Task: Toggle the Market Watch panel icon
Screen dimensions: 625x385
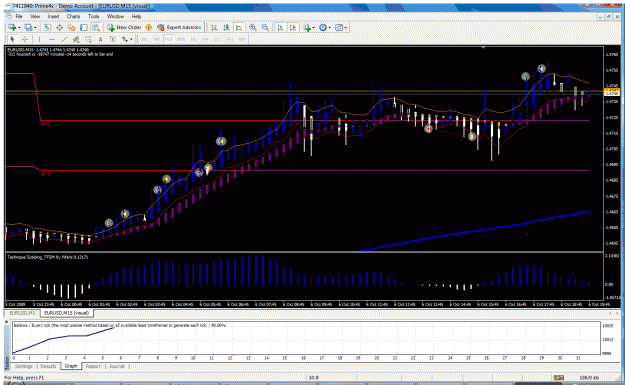Action: point(47,27)
